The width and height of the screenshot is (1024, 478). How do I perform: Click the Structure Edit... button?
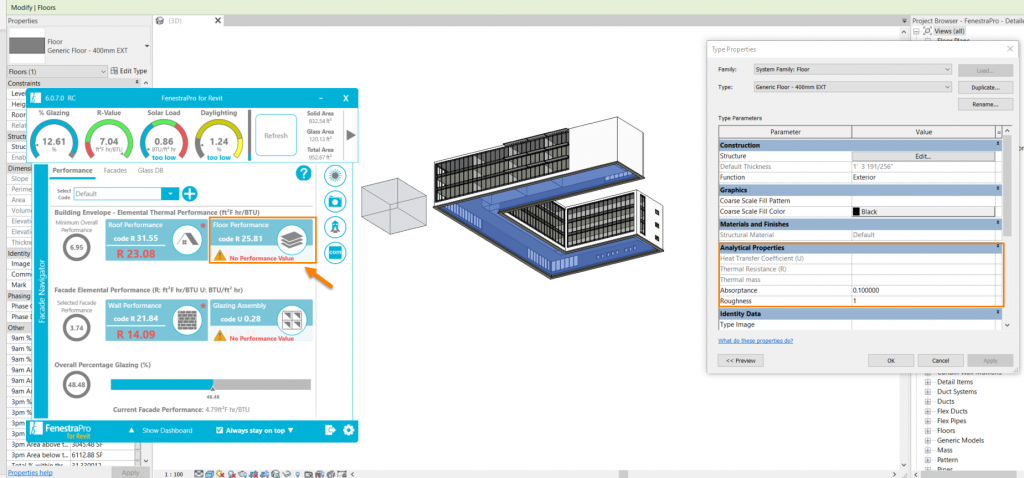pos(923,156)
